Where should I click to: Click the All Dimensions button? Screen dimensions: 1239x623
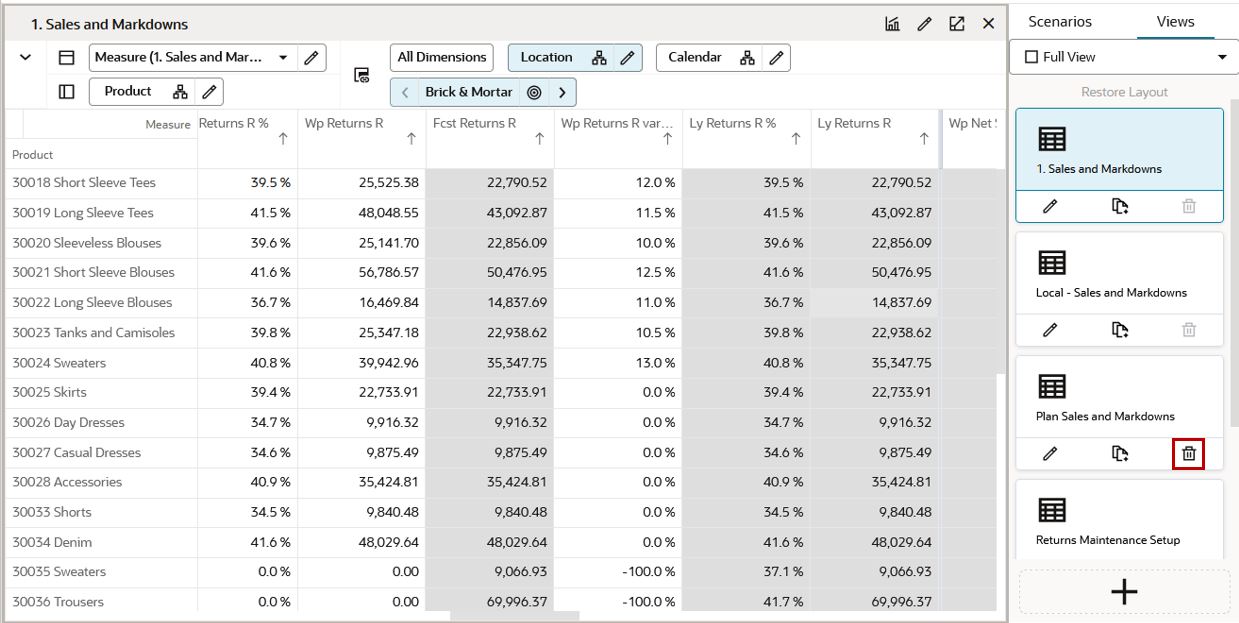point(442,58)
